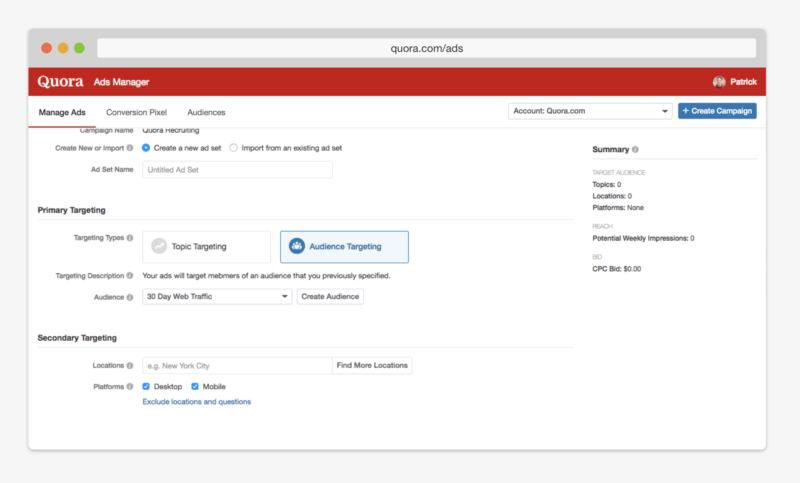Focus the Locations search field
This screenshot has width=800, height=483.
click(x=237, y=365)
